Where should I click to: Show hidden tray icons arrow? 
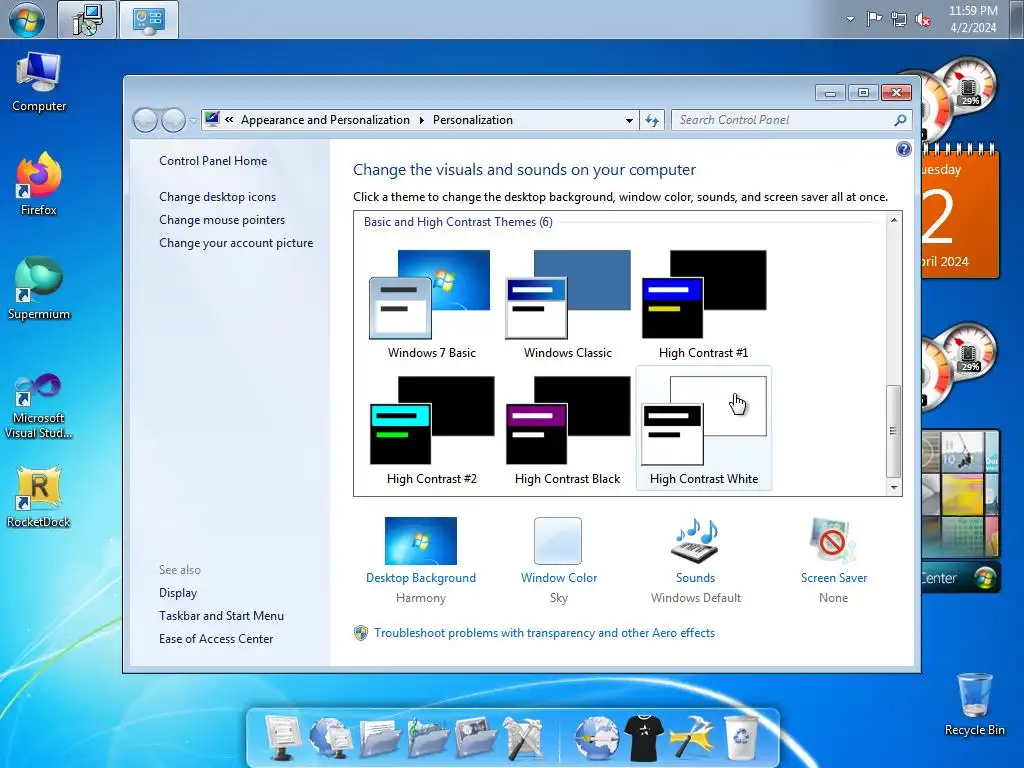(850, 19)
